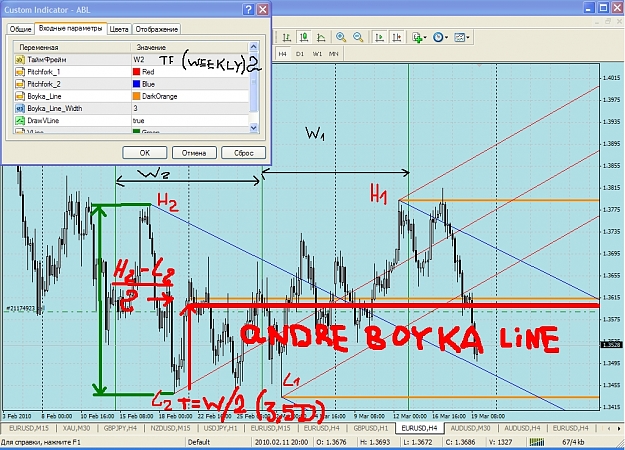This screenshot has height=450, width=625.
Task: Click the Default profile in status bar
Action: [199, 442]
